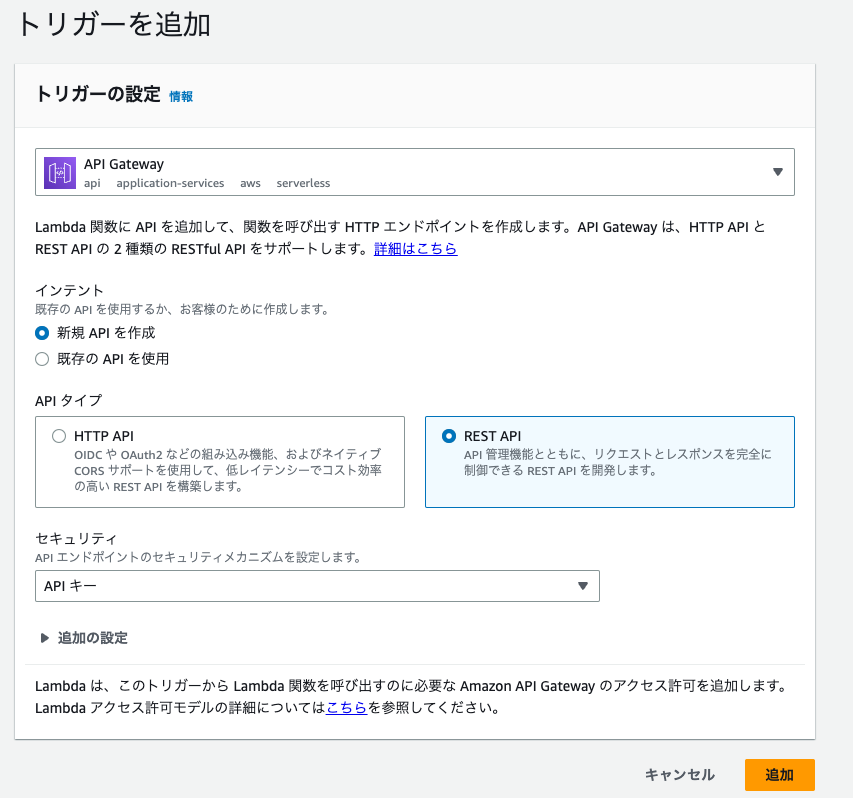Click the purple API Gateway service icon
This screenshot has width=853, height=798.
(x=60, y=172)
